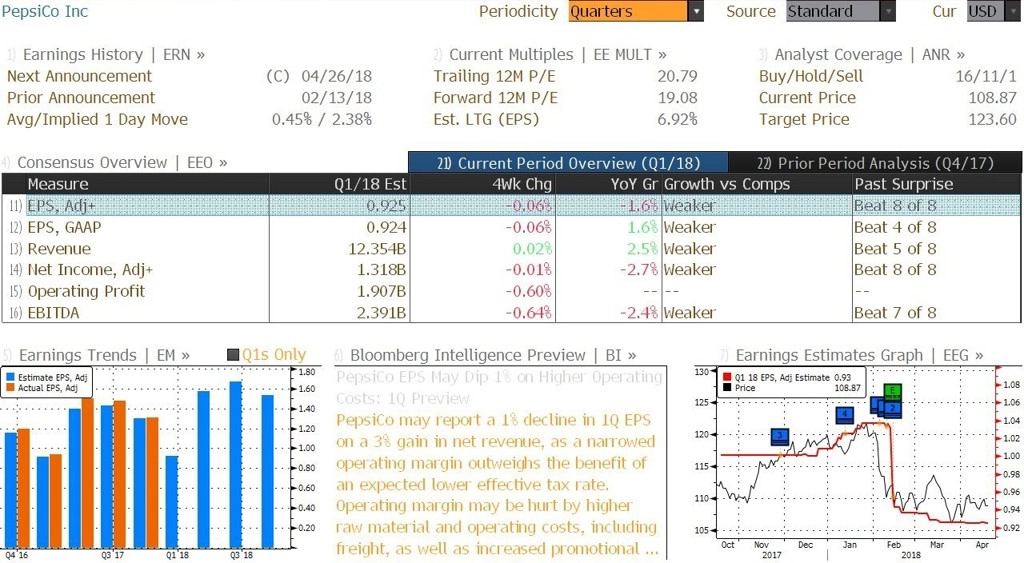
Task: Click the blue marker 3 on estimates graph
Action: [x=780, y=436]
